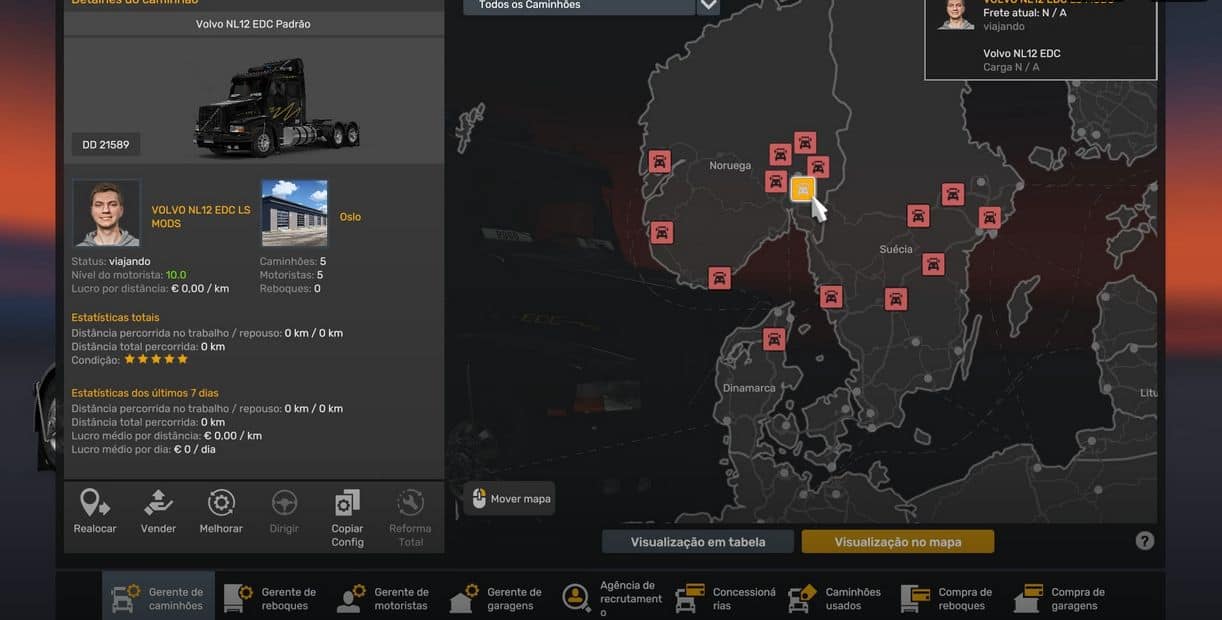Image resolution: width=1222 pixels, height=620 pixels.
Task: Open Caminhões usados section
Action: coord(837,598)
